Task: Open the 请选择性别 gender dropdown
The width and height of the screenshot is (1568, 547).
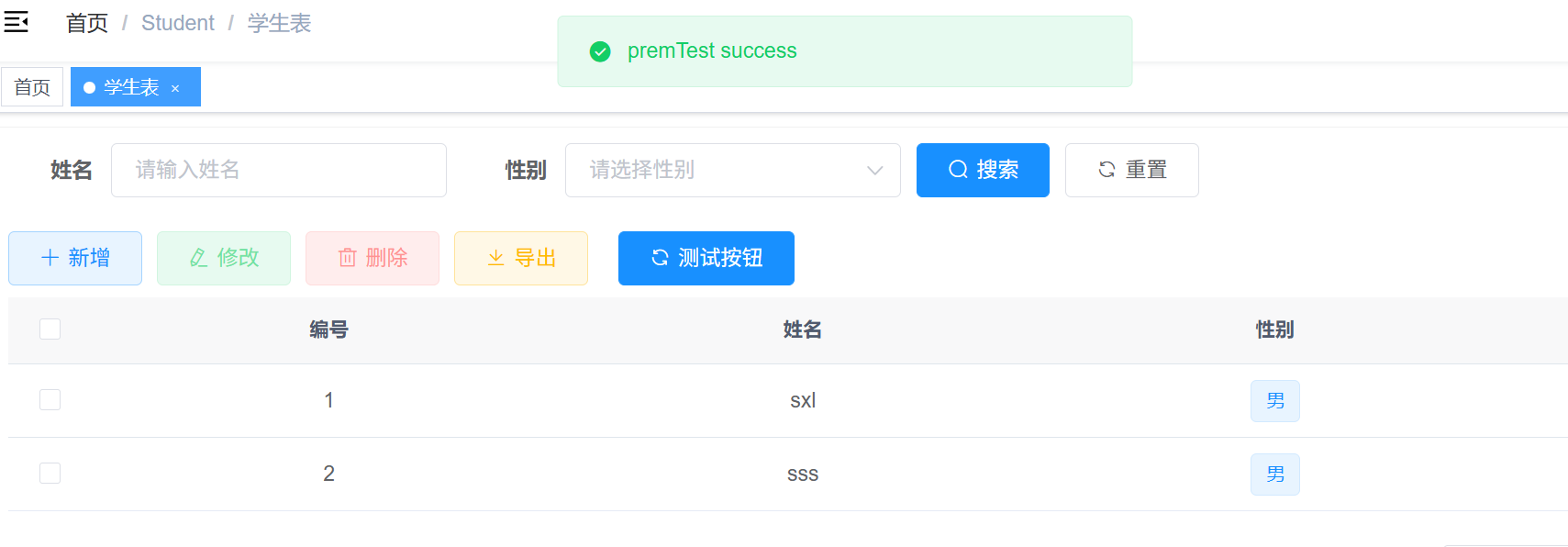Action: tap(732, 170)
